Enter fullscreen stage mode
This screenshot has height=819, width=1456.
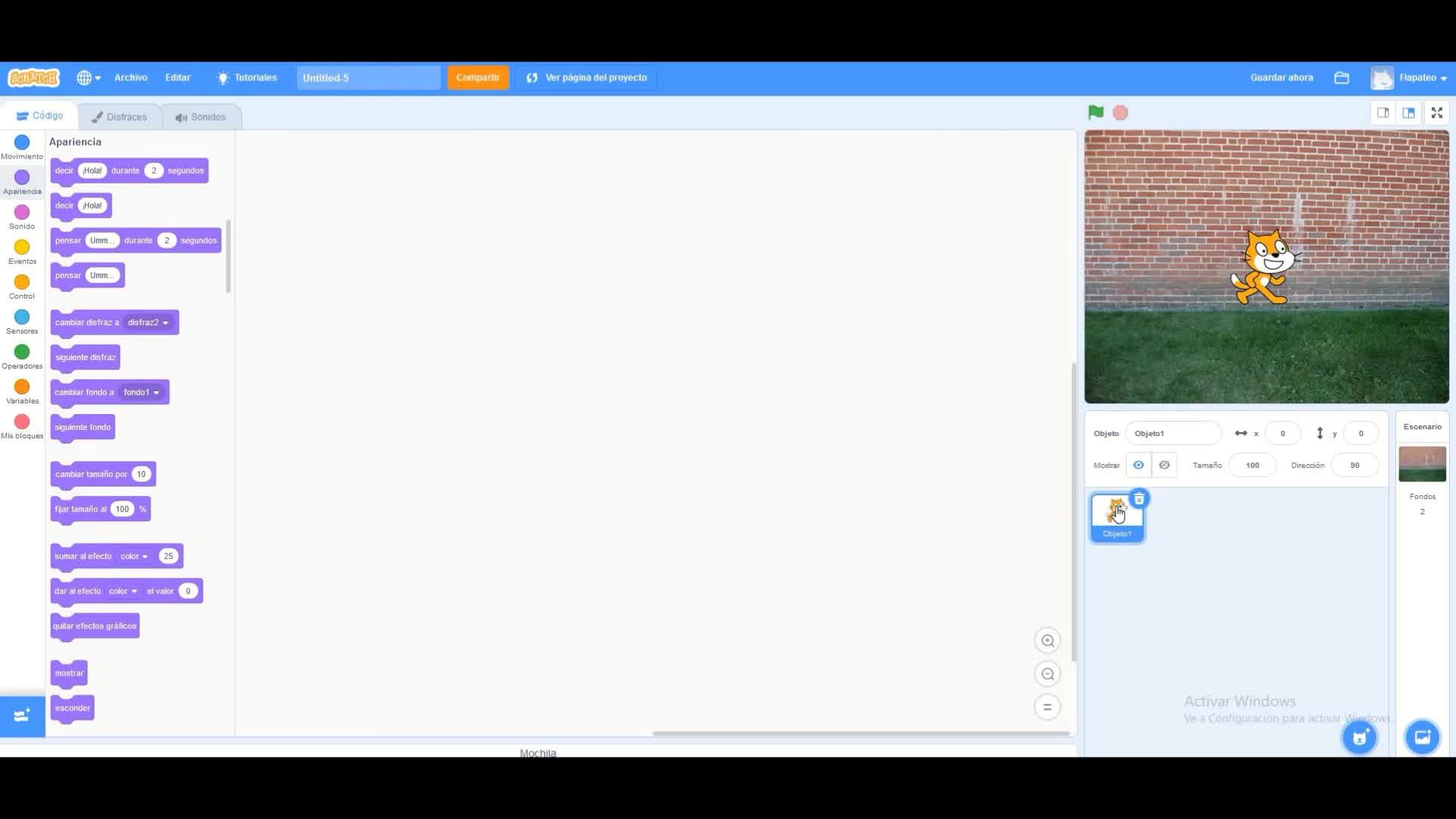1436,113
